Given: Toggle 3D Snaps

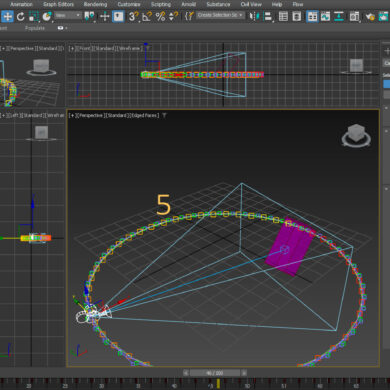Looking at the screenshot, I should point(133,16).
